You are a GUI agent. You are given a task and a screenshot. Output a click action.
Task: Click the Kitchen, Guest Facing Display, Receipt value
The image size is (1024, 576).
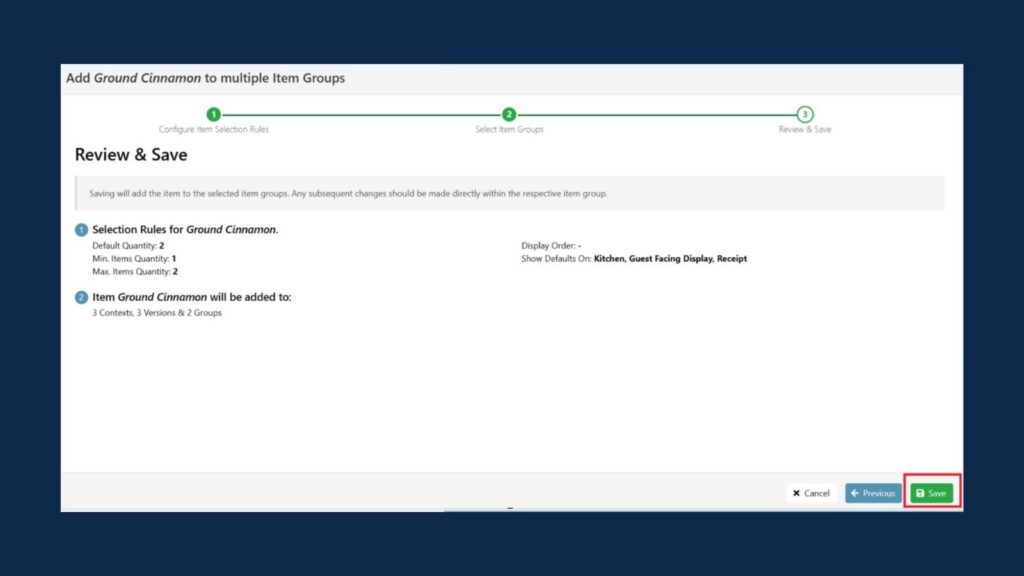coord(670,259)
